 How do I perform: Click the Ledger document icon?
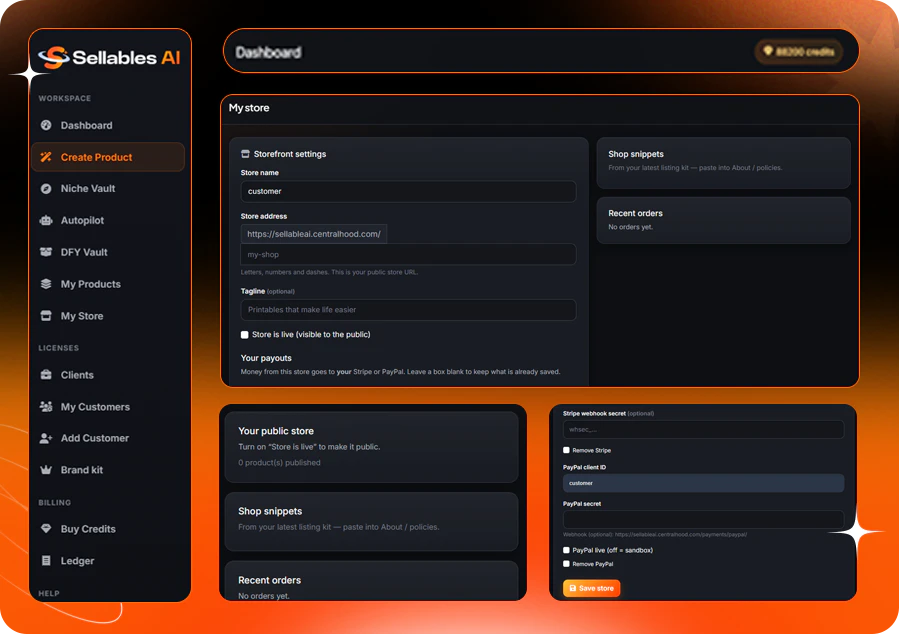tap(46, 561)
